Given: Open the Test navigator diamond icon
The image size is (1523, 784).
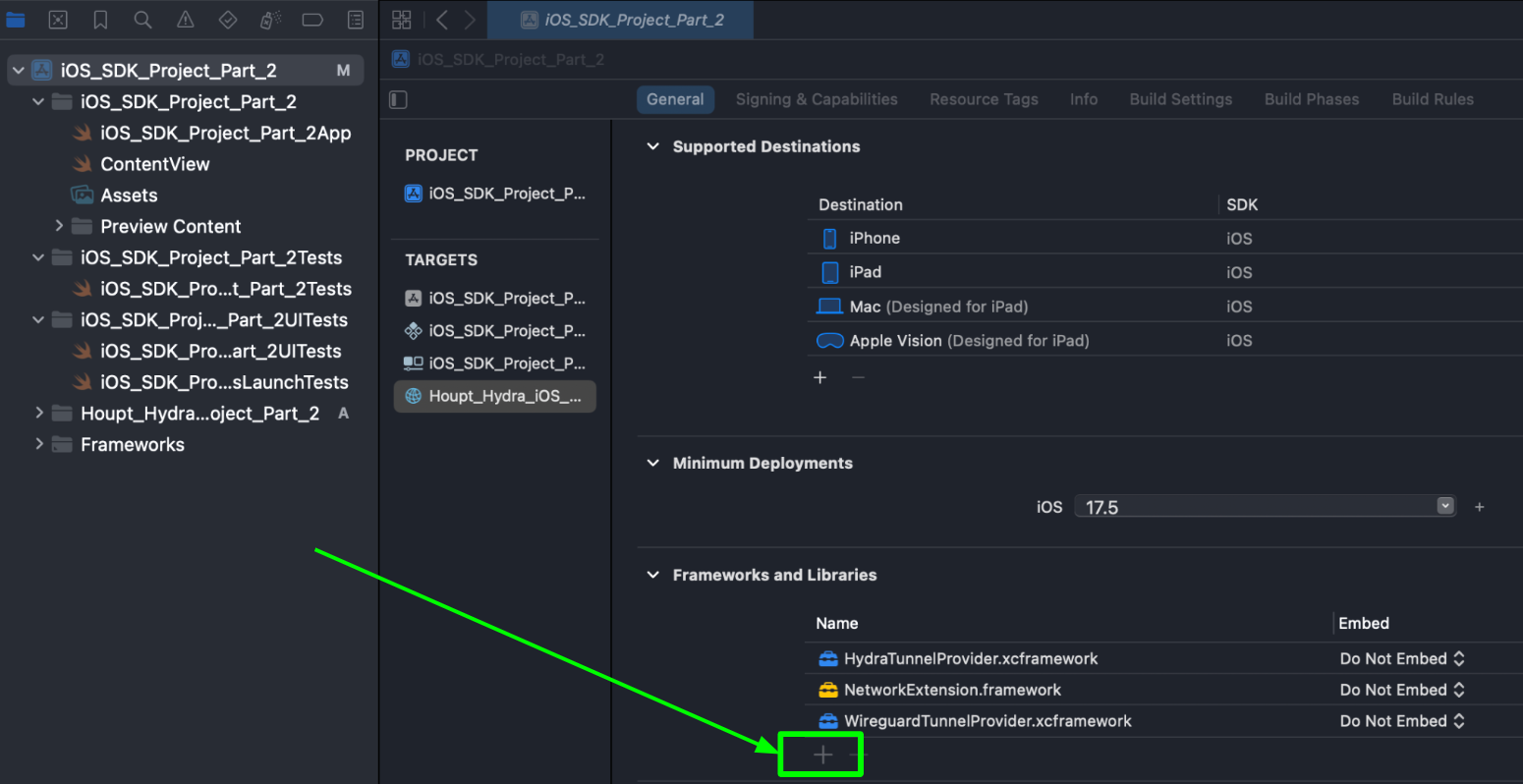Looking at the screenshot, I should coord(227,20).
